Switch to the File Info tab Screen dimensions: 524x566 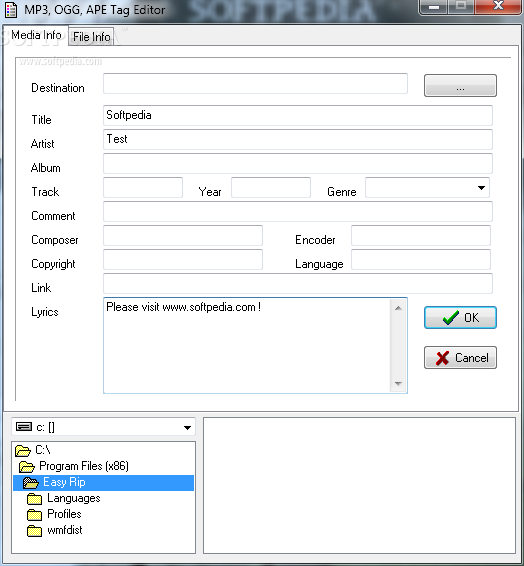click(91, 36)
